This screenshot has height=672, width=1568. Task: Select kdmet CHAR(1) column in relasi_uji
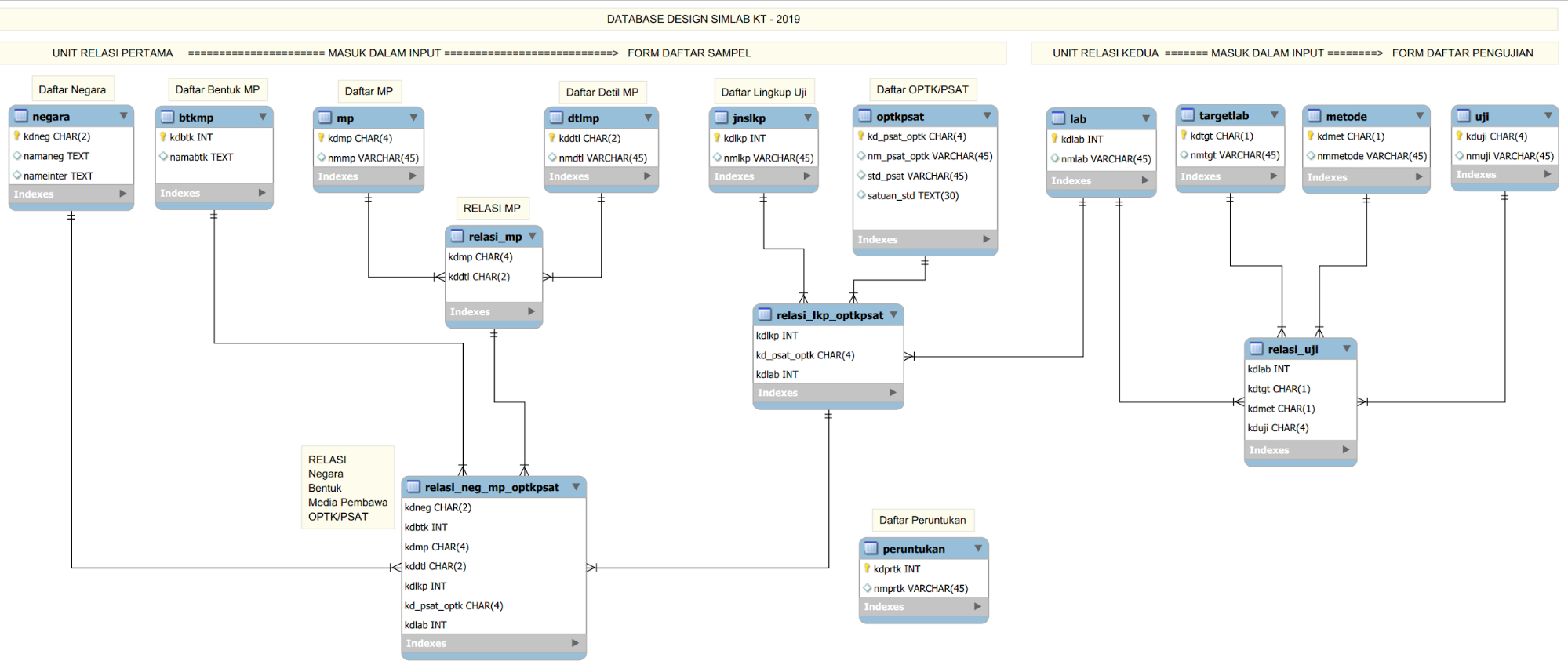[1281, 409]
